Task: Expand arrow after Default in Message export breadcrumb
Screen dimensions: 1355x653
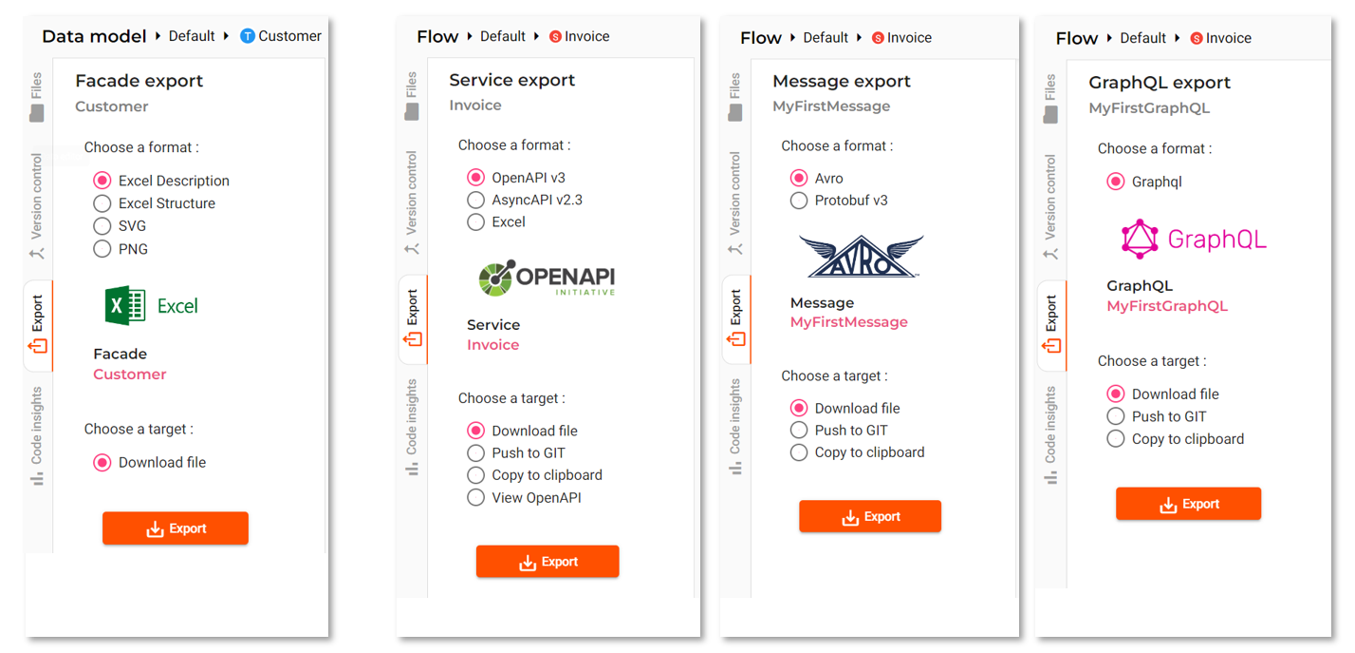Action: [861, 37]
